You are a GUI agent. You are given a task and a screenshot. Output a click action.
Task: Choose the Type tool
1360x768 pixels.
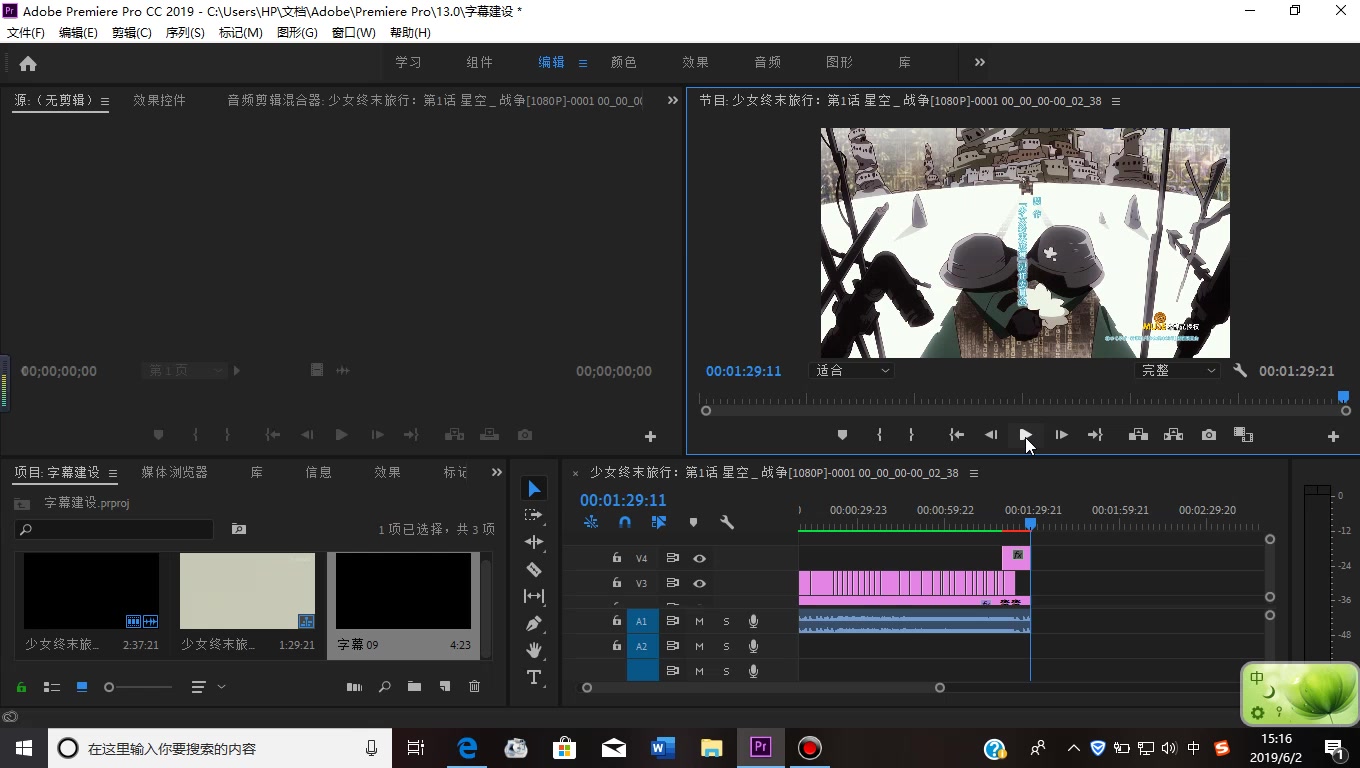point(534,677)
